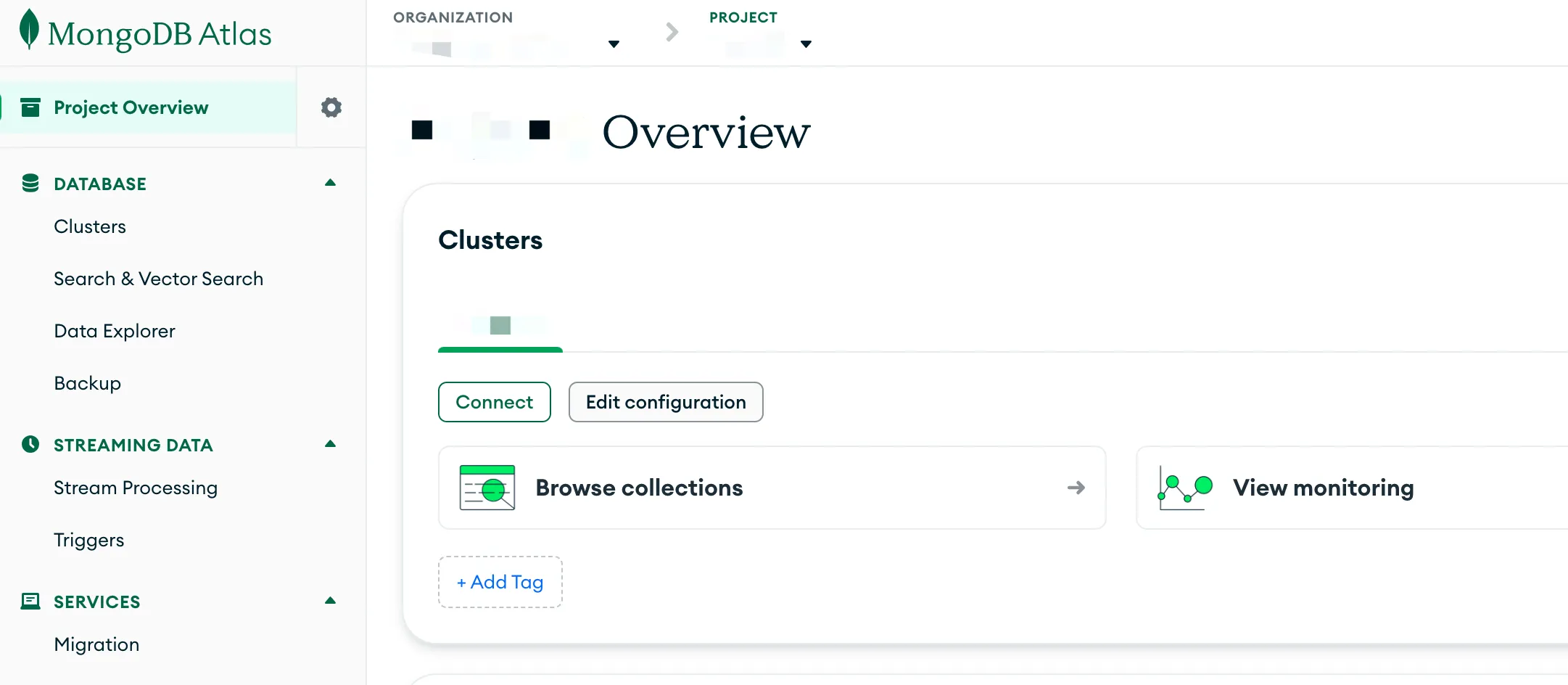Collapse the STREAMING DATA section

[x=331, y=444]
